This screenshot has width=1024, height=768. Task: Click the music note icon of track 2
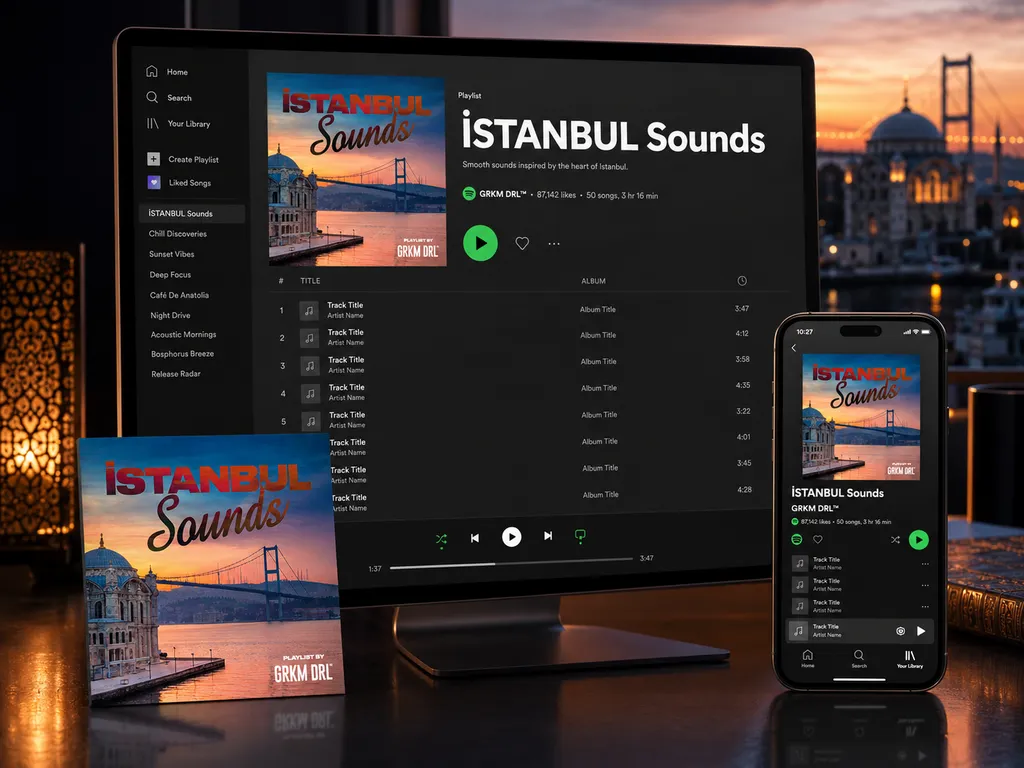pyautogui.click(x=310, y=338)
